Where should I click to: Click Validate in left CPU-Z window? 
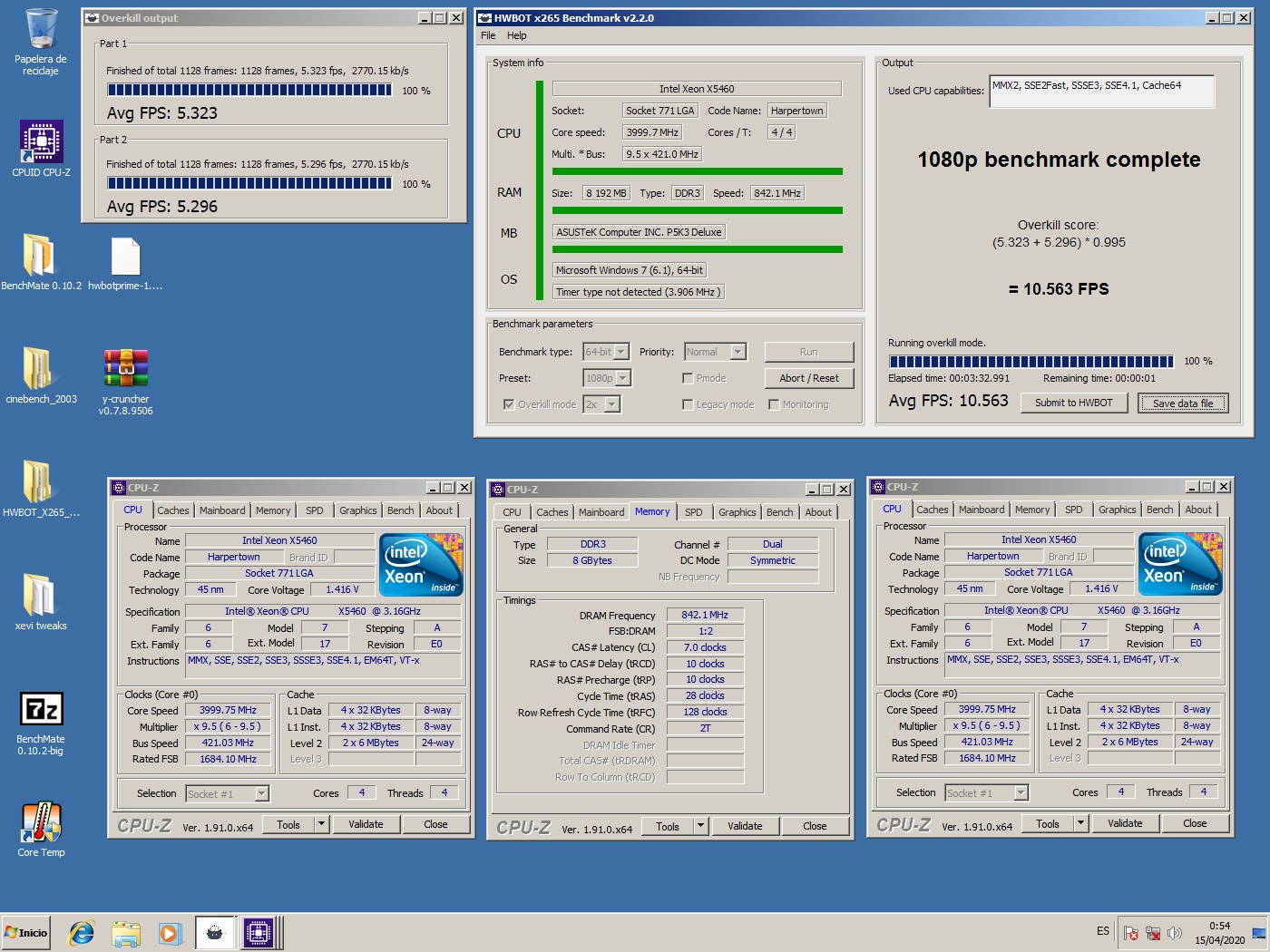click(366, 824)
